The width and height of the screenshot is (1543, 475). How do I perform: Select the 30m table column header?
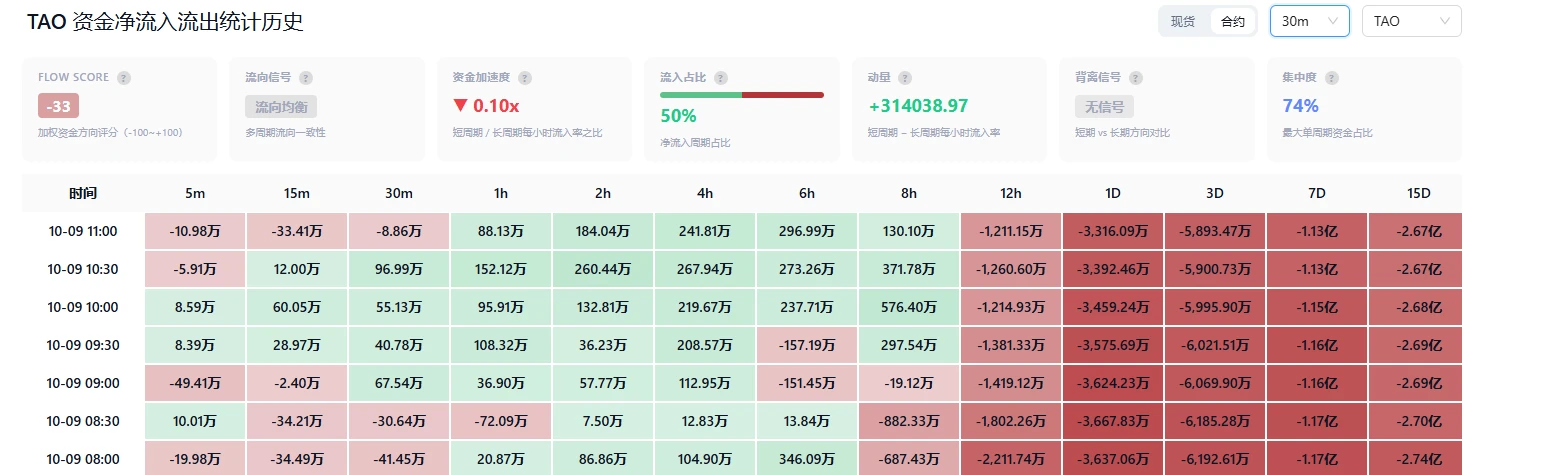[399, 193]
